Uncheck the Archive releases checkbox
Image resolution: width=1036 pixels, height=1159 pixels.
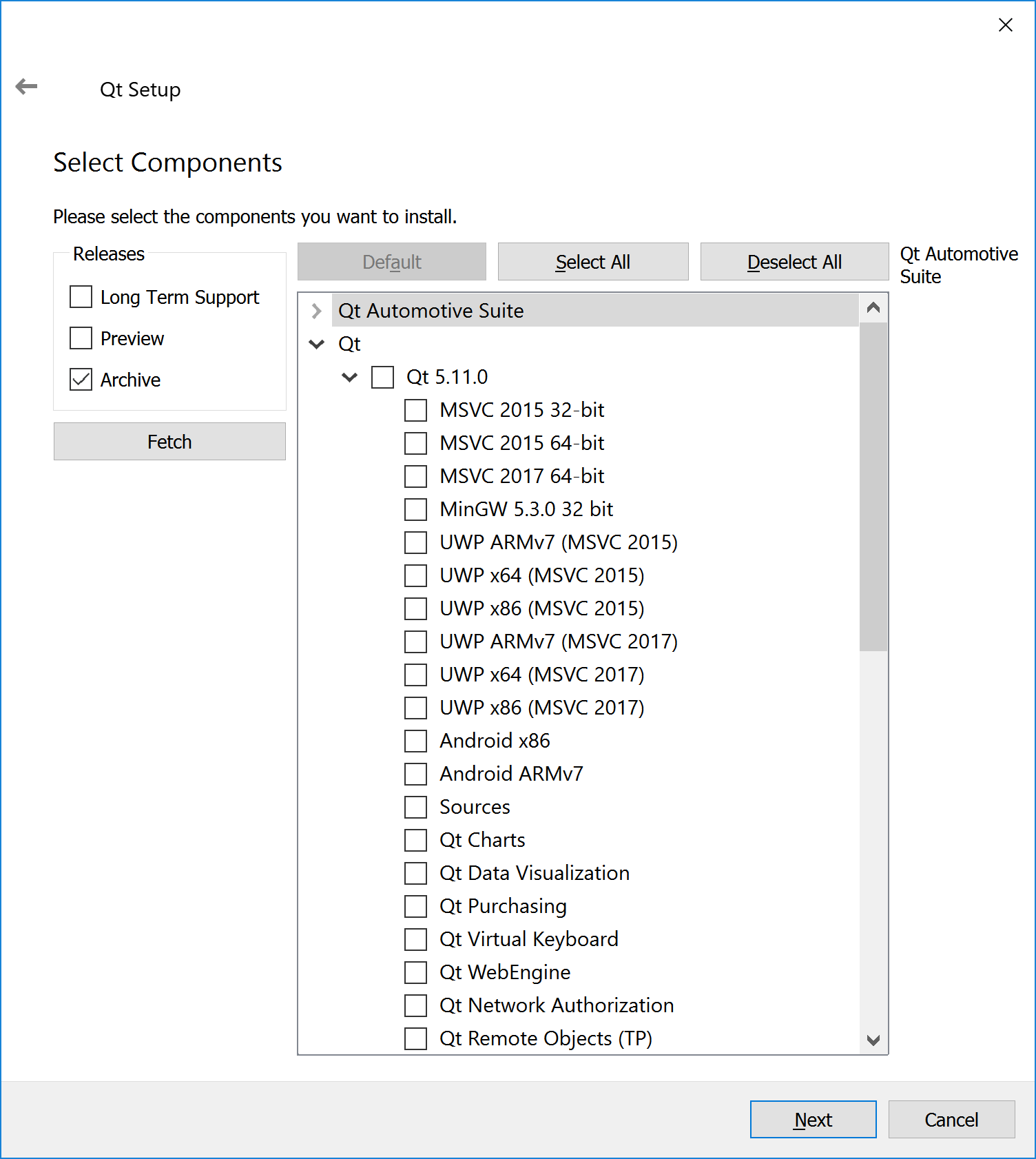point(81,380)
